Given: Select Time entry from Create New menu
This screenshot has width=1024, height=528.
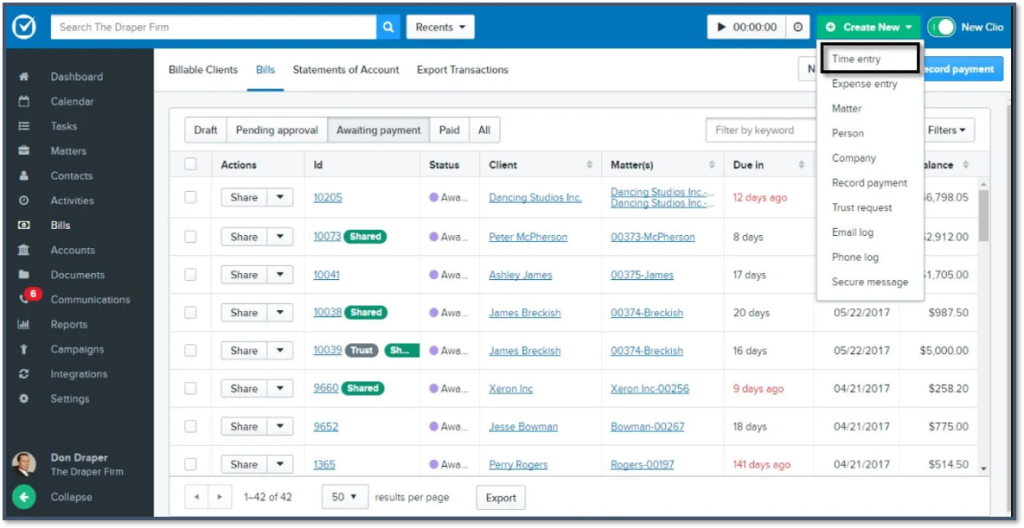Looking at the screenshot, I should tap(869, 59).
